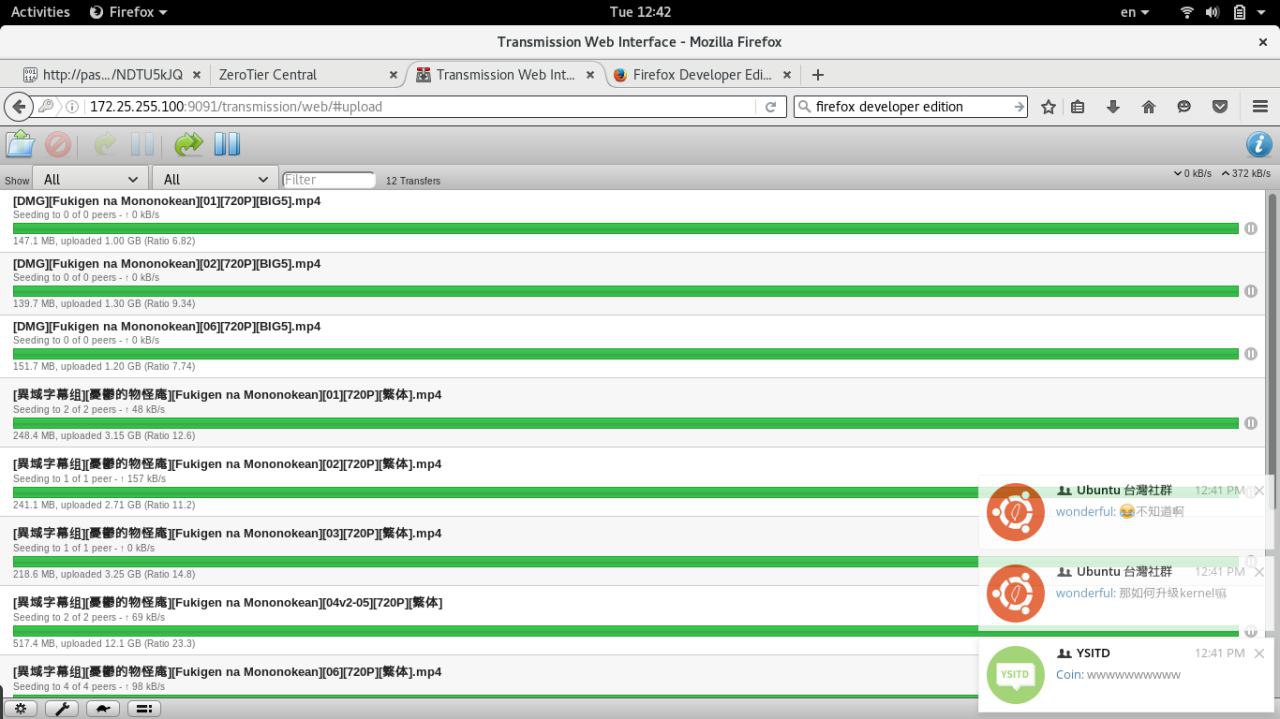
Task: Close the Firefox Developer Edition tab
Action: click(787, 74)
